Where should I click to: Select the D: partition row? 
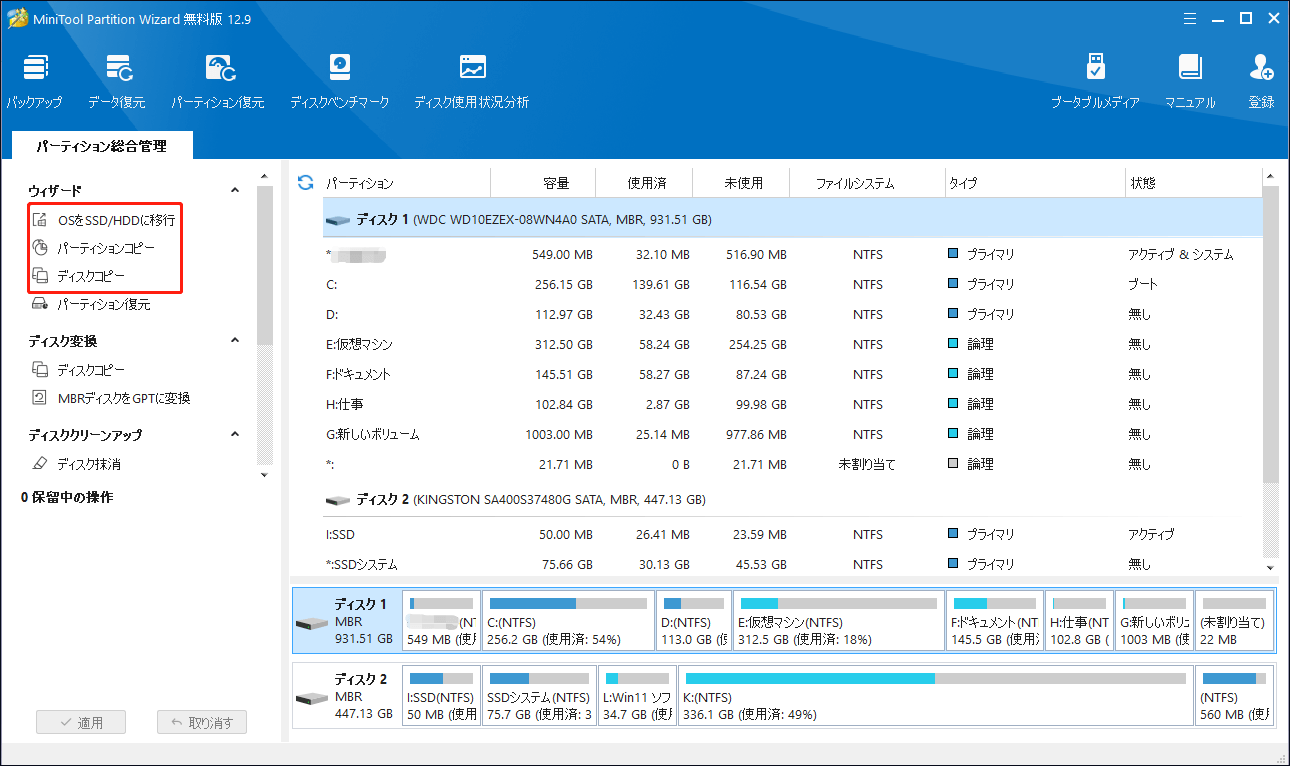point(793,314)
